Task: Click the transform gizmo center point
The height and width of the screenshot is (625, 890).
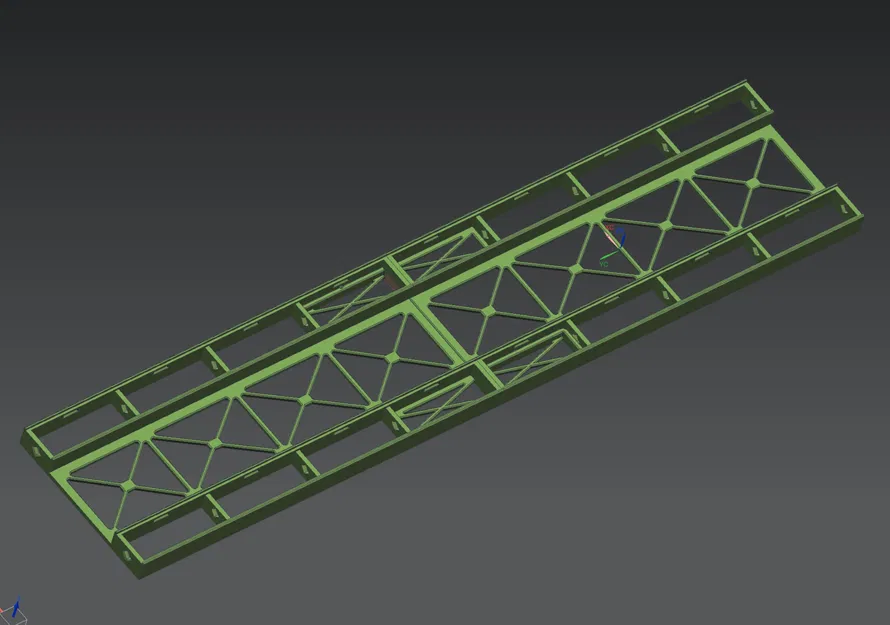Action: point(619,249)
